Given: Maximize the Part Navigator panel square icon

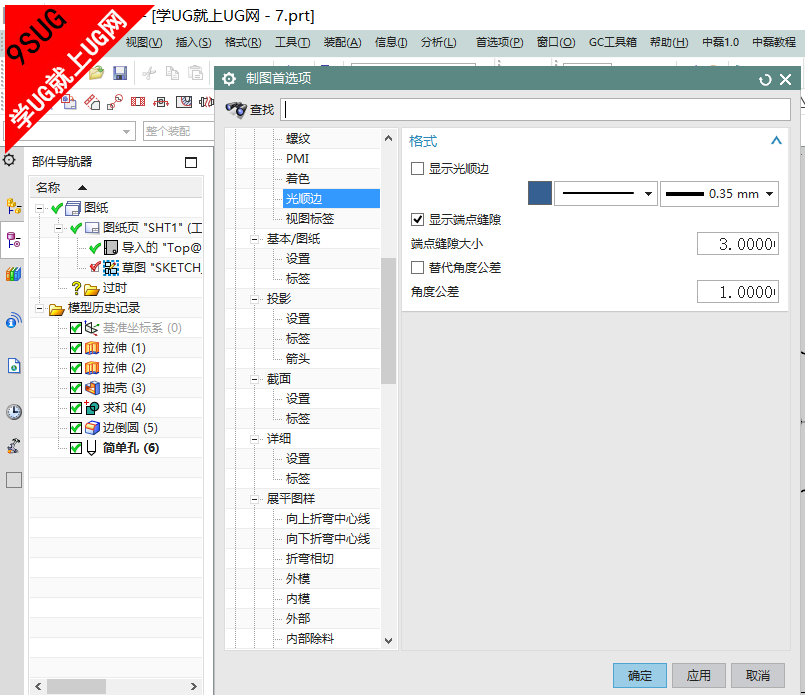Looking at the screenshot, I should point(191,163).
